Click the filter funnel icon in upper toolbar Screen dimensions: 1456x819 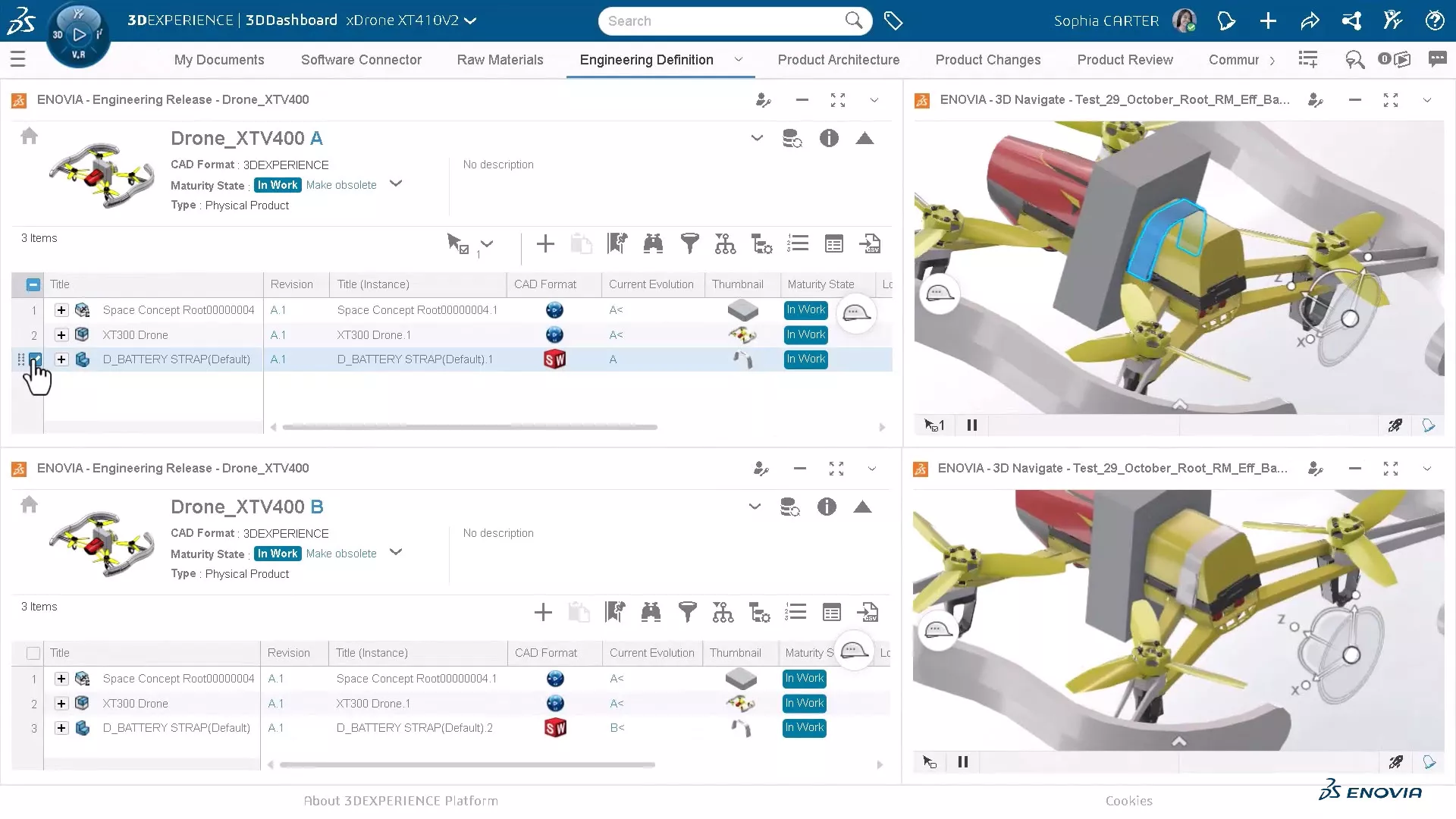pos(689,244)
